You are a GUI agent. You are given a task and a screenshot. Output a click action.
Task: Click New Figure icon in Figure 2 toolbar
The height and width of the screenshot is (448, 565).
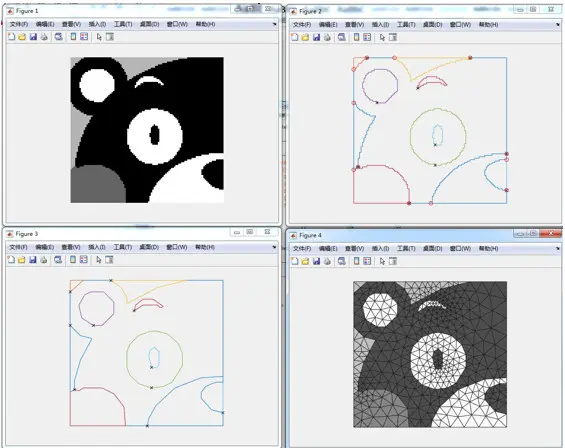point(295,37)
